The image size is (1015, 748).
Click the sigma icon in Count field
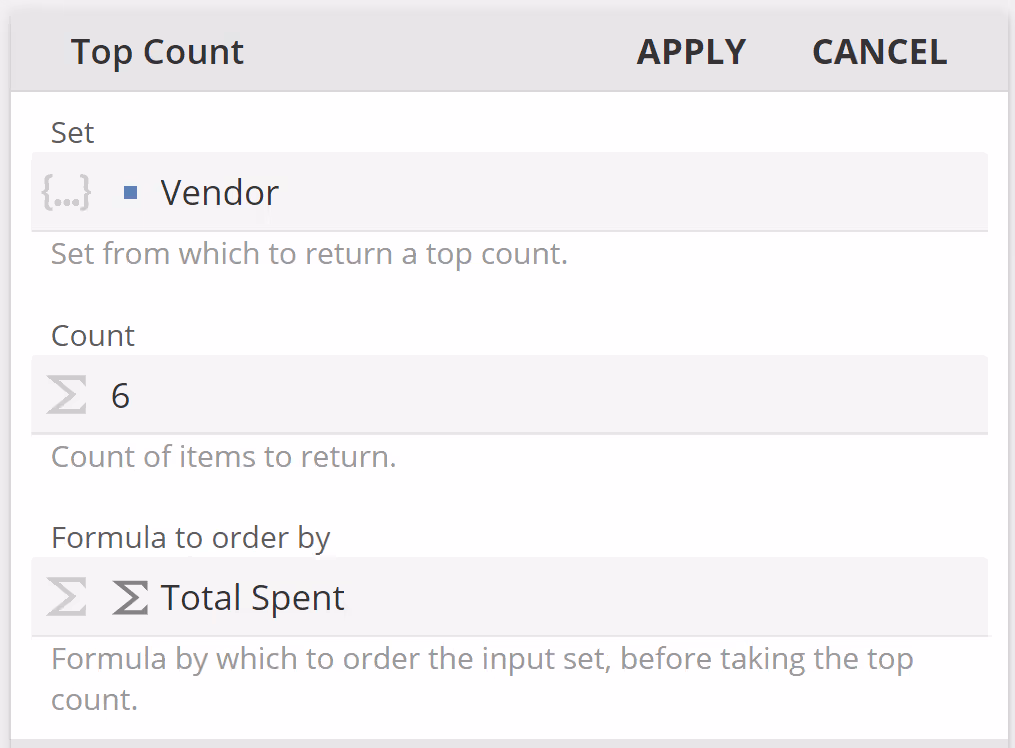coord(67,395)
